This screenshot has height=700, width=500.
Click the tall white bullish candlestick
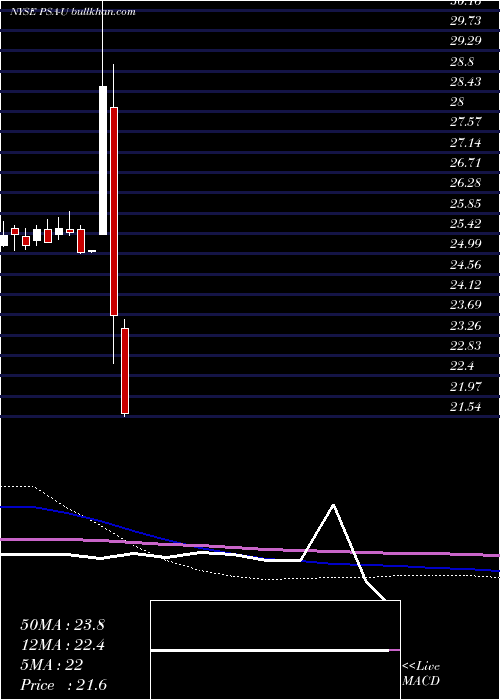pyautogui.click(x=103, y=160)
